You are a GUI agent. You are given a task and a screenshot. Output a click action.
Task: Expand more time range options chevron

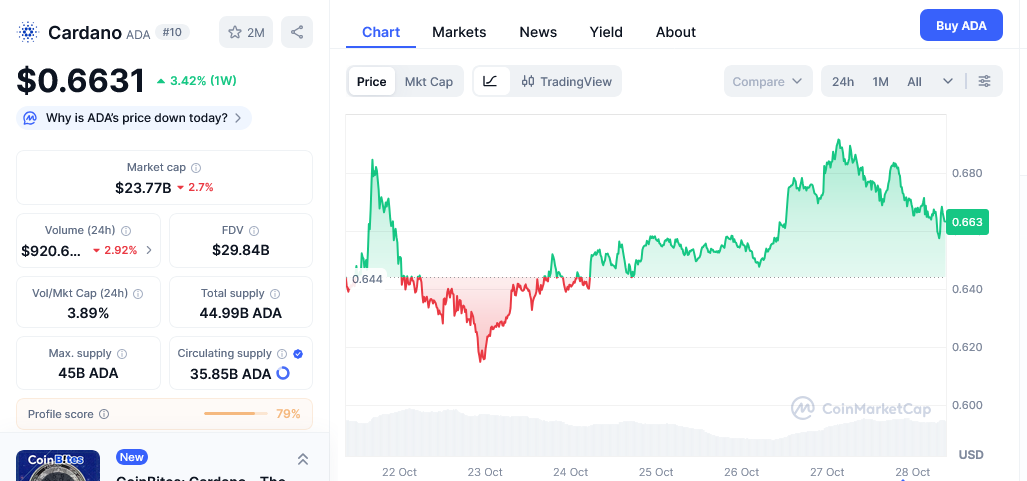tap(948, 81)
